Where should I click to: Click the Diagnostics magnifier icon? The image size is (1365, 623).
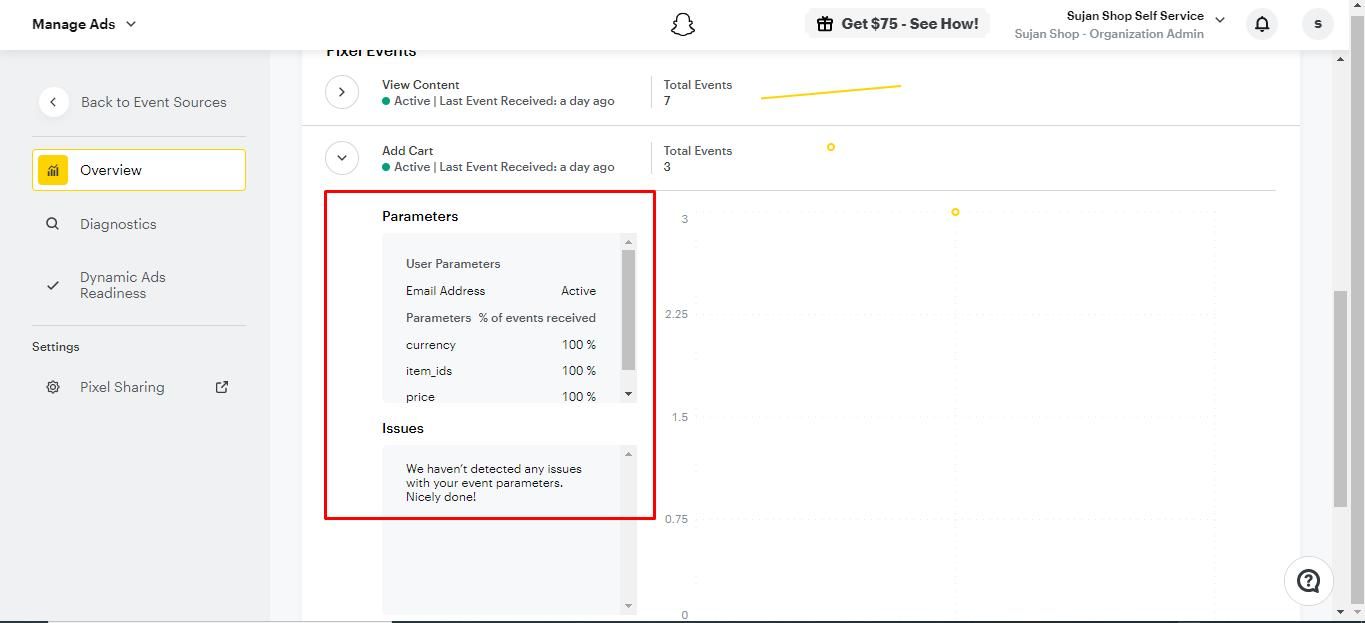click(x=53, y=224)
